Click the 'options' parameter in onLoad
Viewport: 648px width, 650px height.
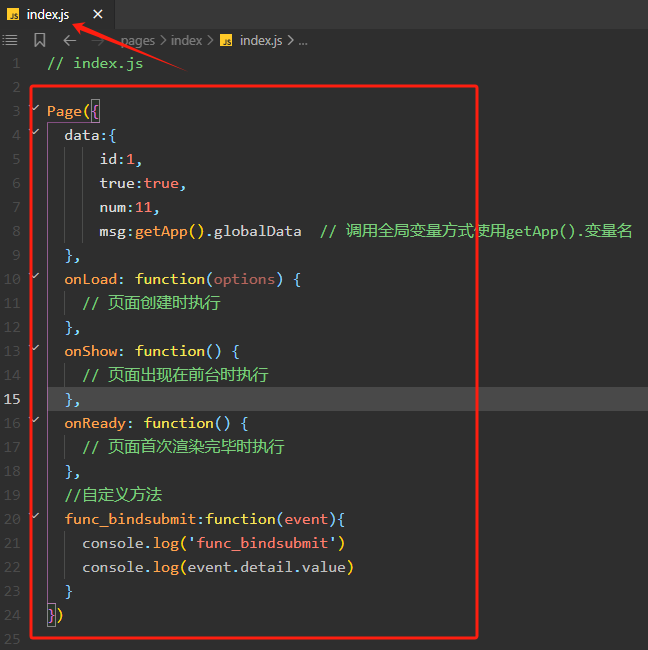click(x=244, y=279)
